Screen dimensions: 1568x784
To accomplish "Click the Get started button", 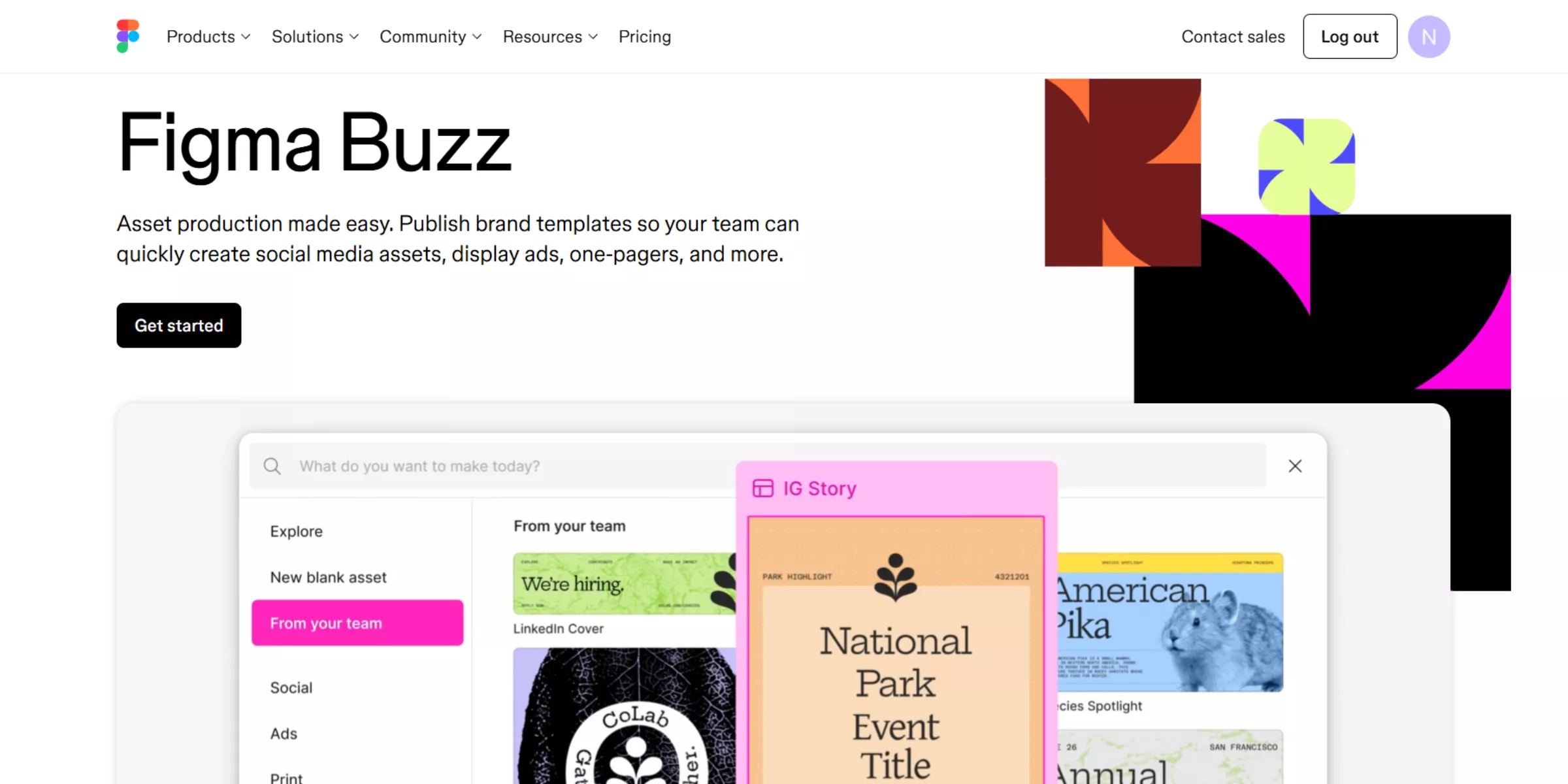I will point(179,325).
